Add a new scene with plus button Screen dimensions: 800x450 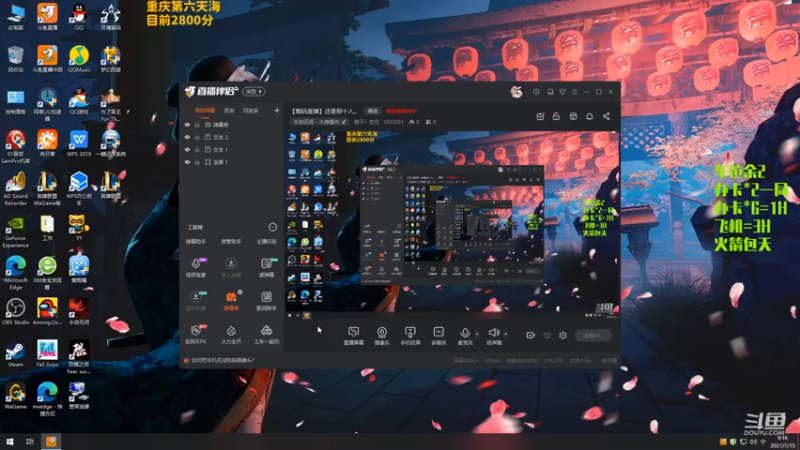pyautogui.click(x=277, y=110)
